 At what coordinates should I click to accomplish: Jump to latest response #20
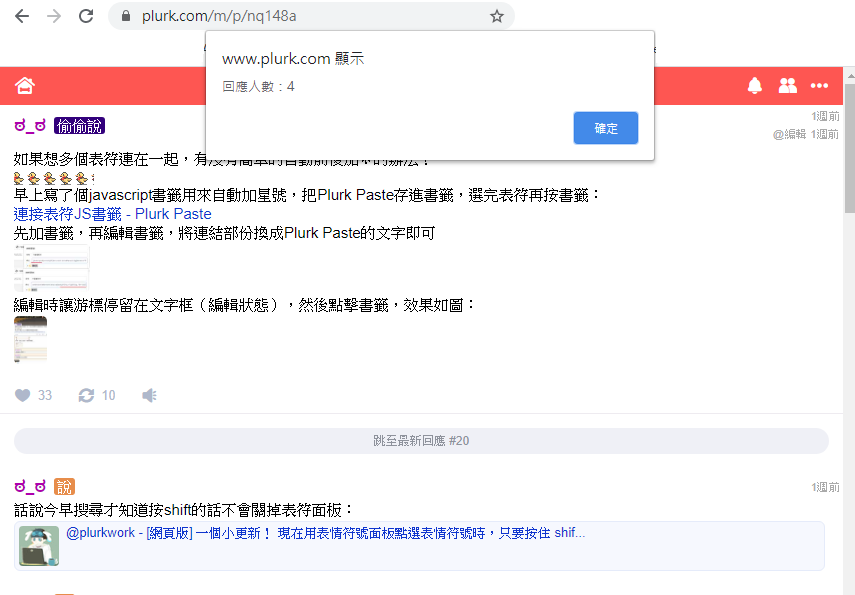pyautogui.click(x=421, y=441)
